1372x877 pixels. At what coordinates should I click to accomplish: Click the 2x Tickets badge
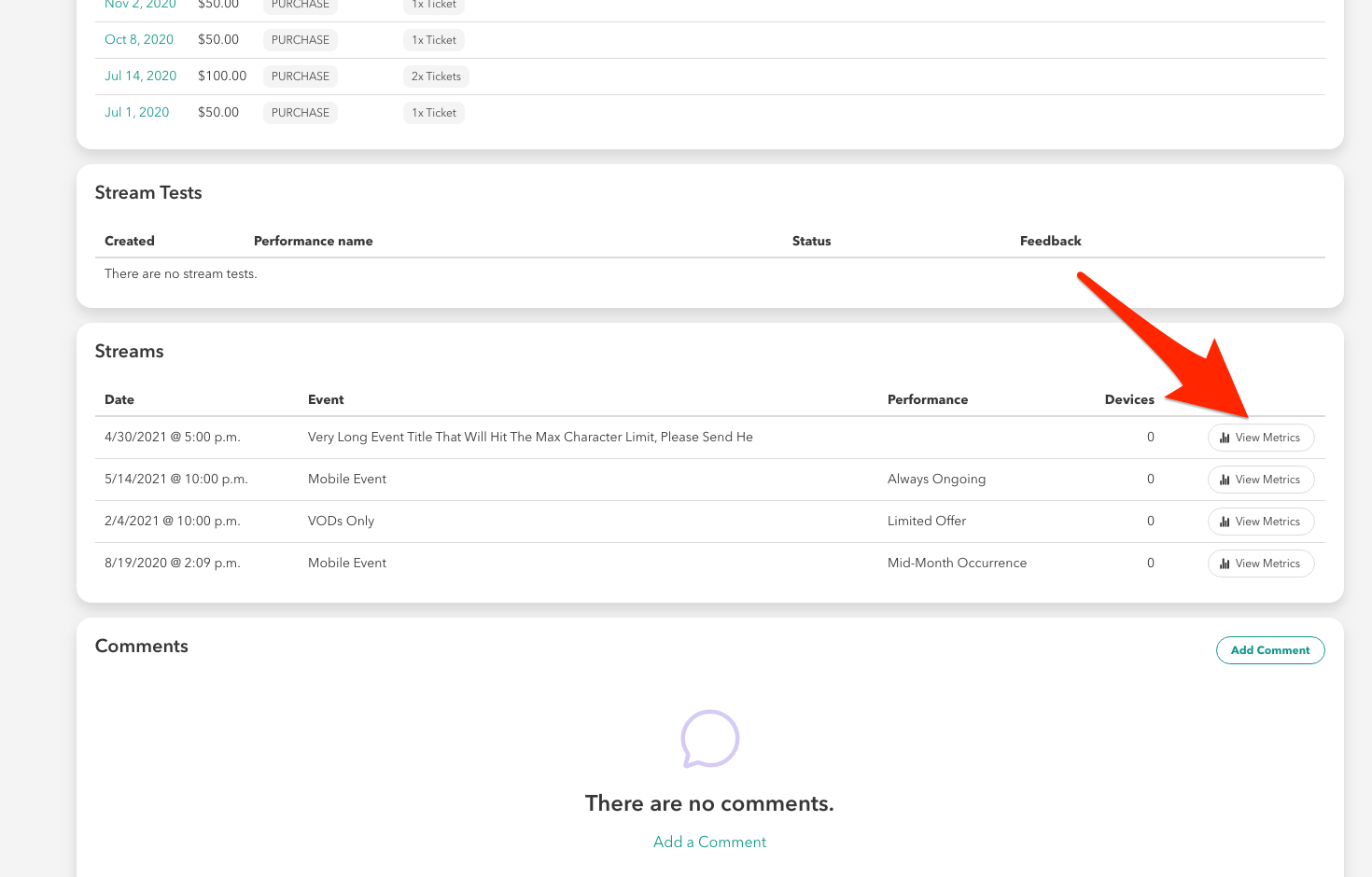pos(436,77)
